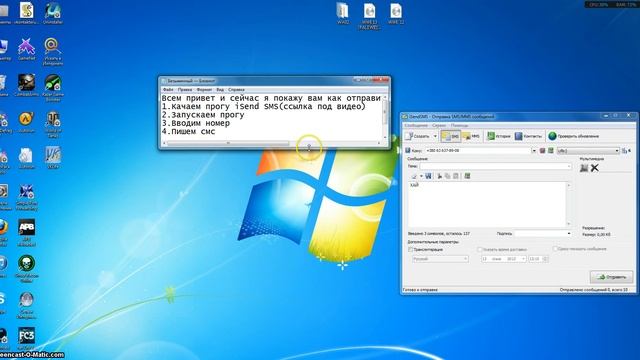
Task: Select the FC3 desktop icon
Action: (x=27, y=338)
